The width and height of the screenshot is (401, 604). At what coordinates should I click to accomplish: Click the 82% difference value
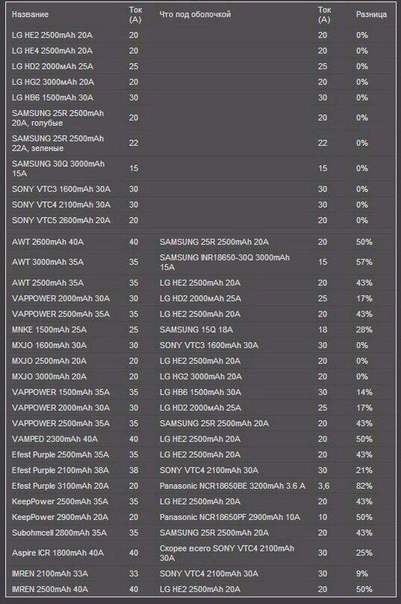[364, 486]
